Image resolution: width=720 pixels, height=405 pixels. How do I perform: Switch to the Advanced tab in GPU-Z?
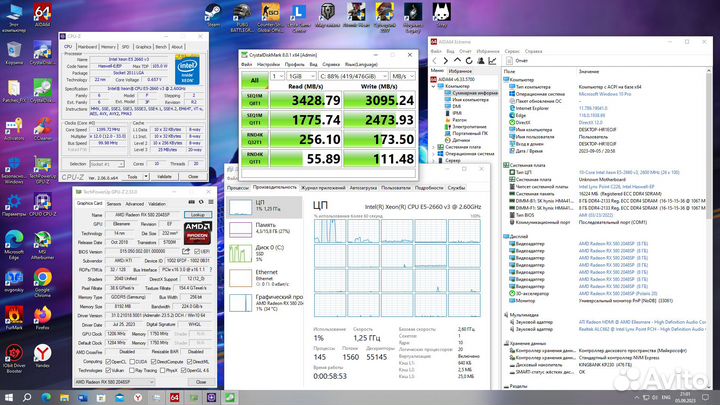coord(135,204)
